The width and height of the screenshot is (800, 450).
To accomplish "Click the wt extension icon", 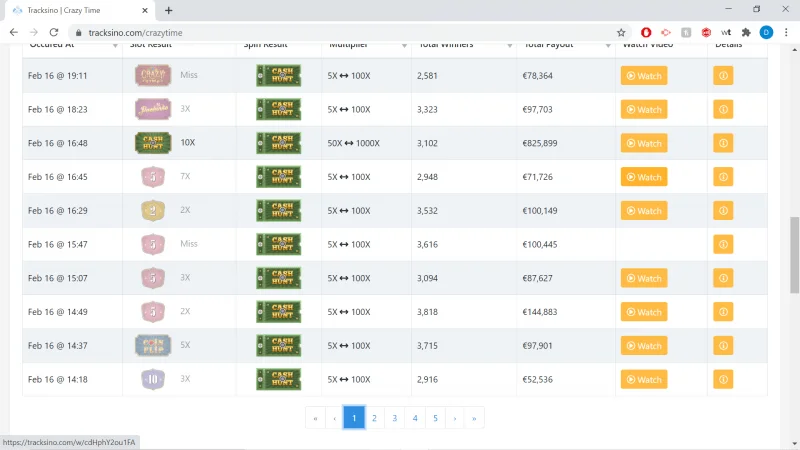I will pos(726,33).
